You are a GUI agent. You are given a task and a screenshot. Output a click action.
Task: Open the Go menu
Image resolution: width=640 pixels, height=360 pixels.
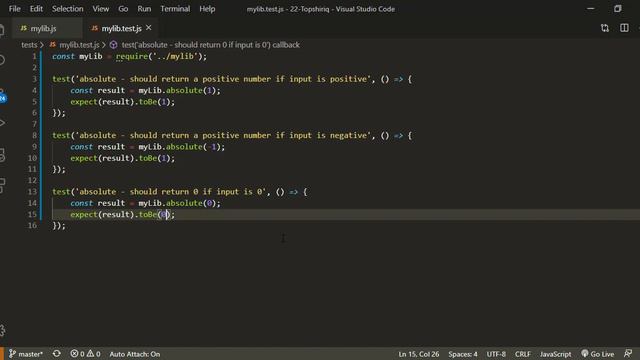(123, 9)
